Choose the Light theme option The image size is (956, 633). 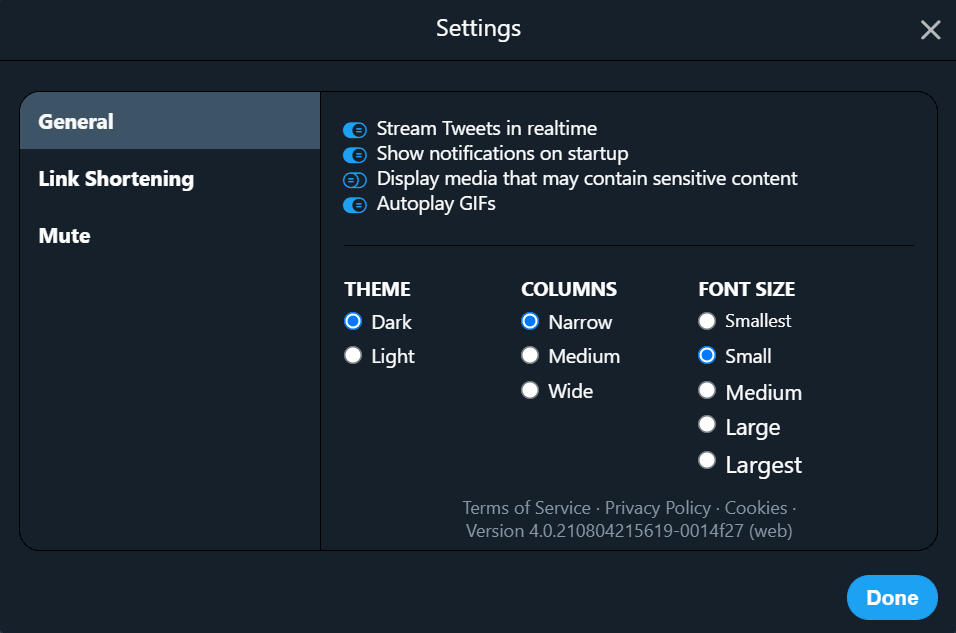pyautogui.click(x=353, y=355)
